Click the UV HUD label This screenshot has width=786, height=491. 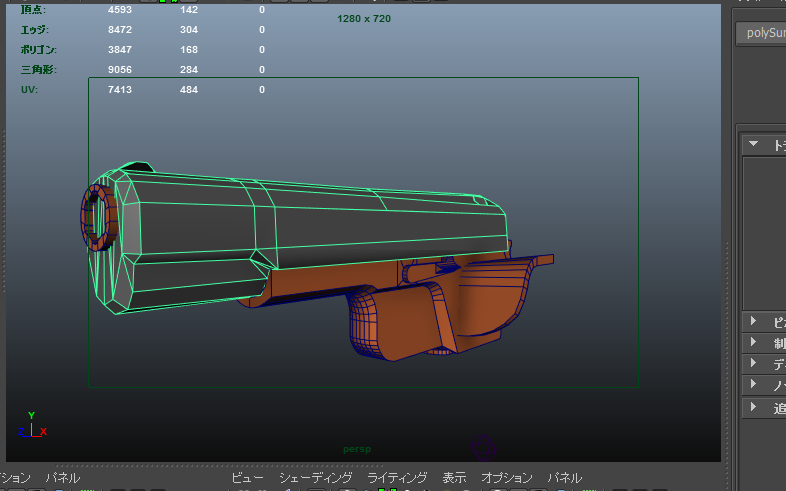pyautogui.click(x=29, y=90)
